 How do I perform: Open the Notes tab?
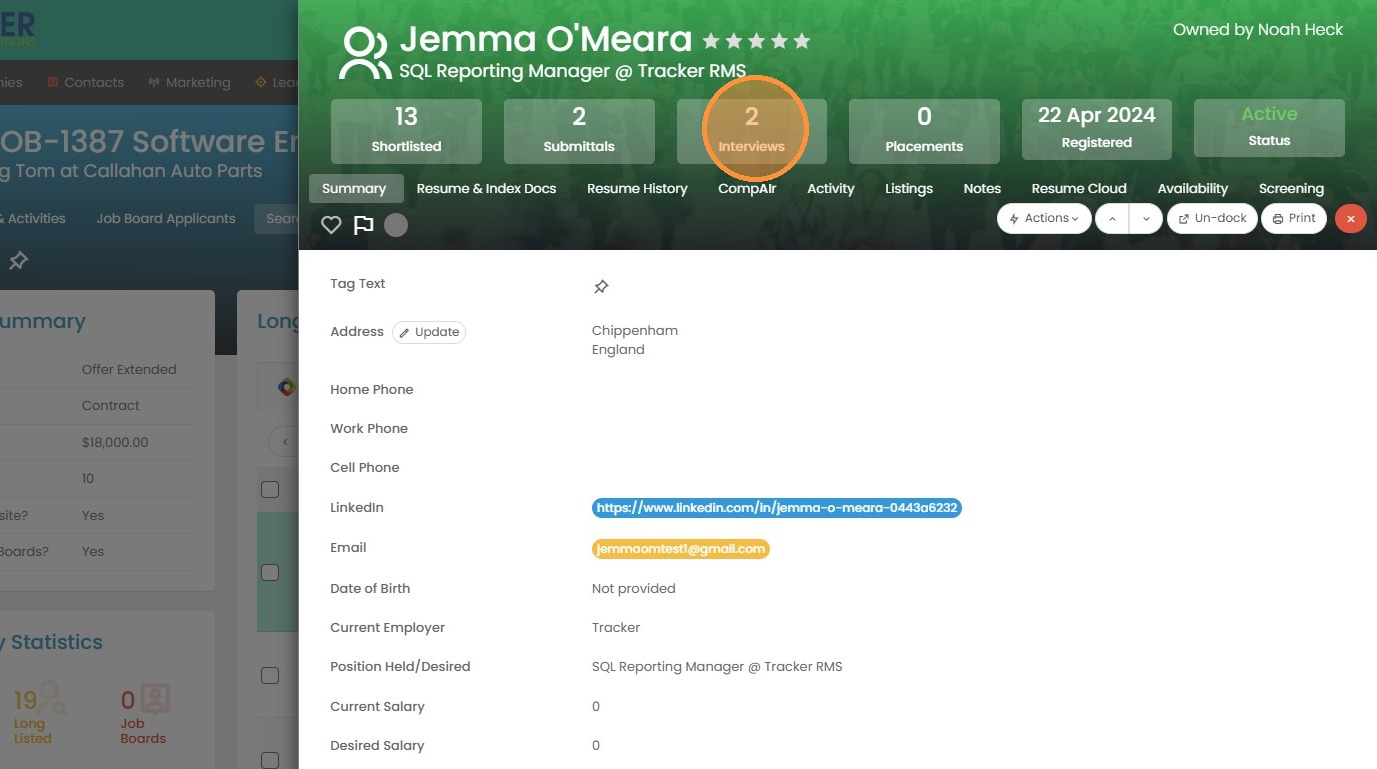[982, 188]
